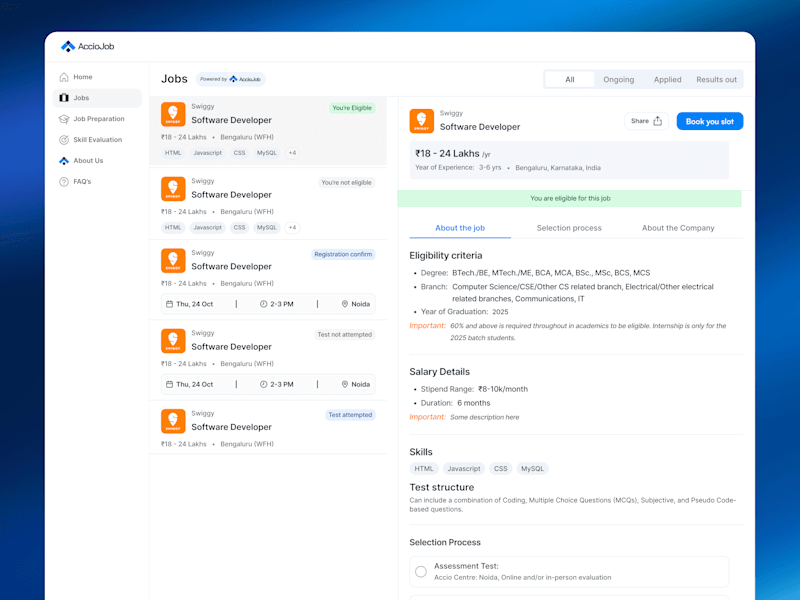
Task: Open About Us in the sidebar
Action: coord(97,161)
